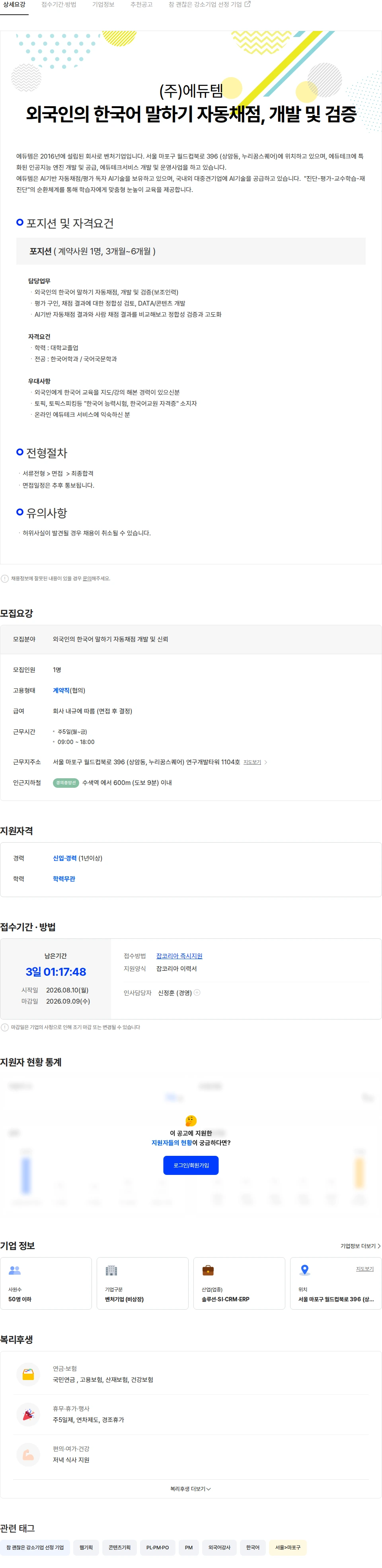Click 시작일 2026.08.10(월) date

click(x=67, y=990)
